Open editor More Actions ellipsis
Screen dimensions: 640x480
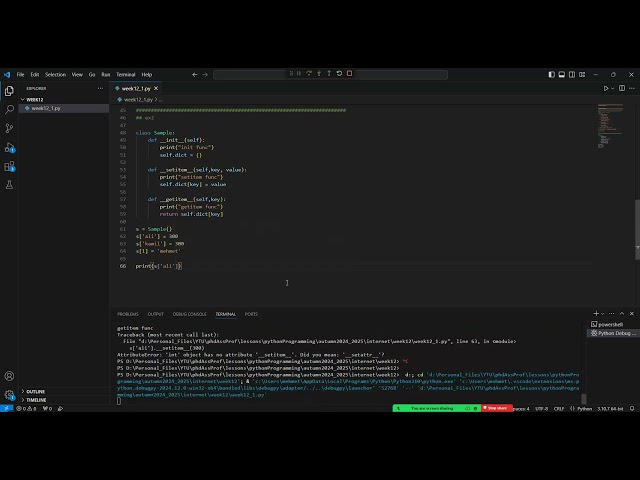632,88
